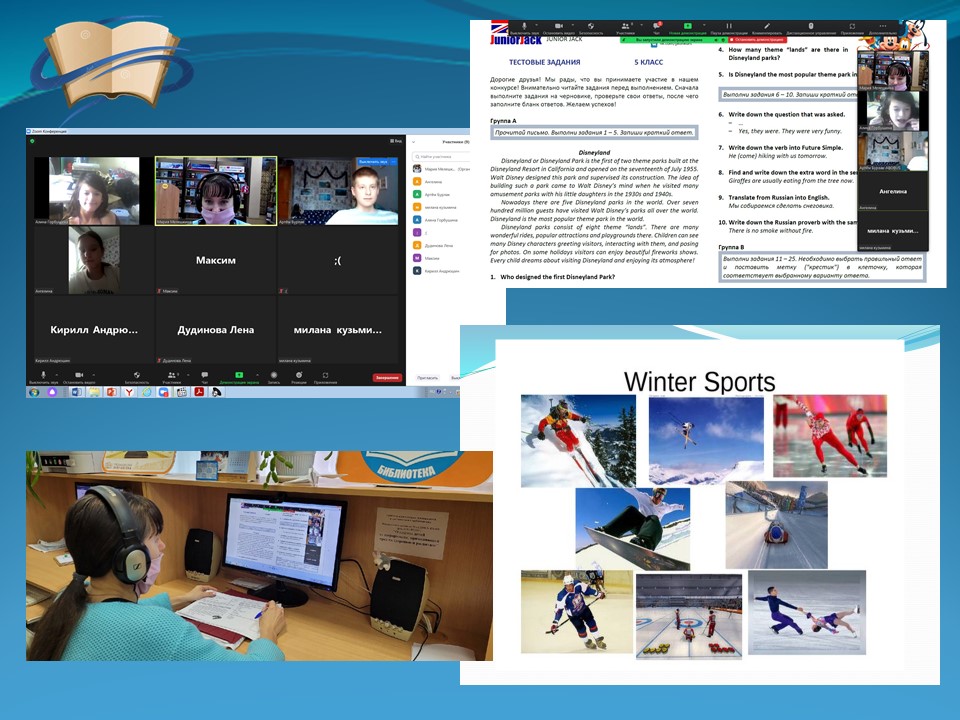Click Pause Share icon in share bar
This screenshot has height=720, width=960.
point(728,26)
